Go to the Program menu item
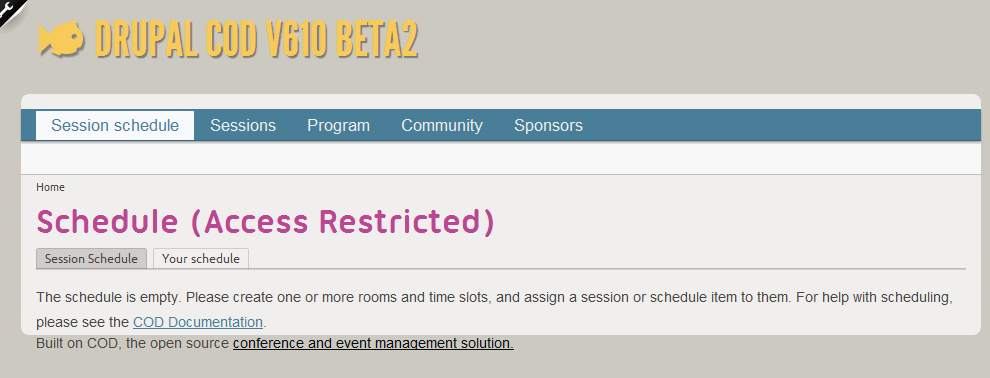 pos(338,126)
